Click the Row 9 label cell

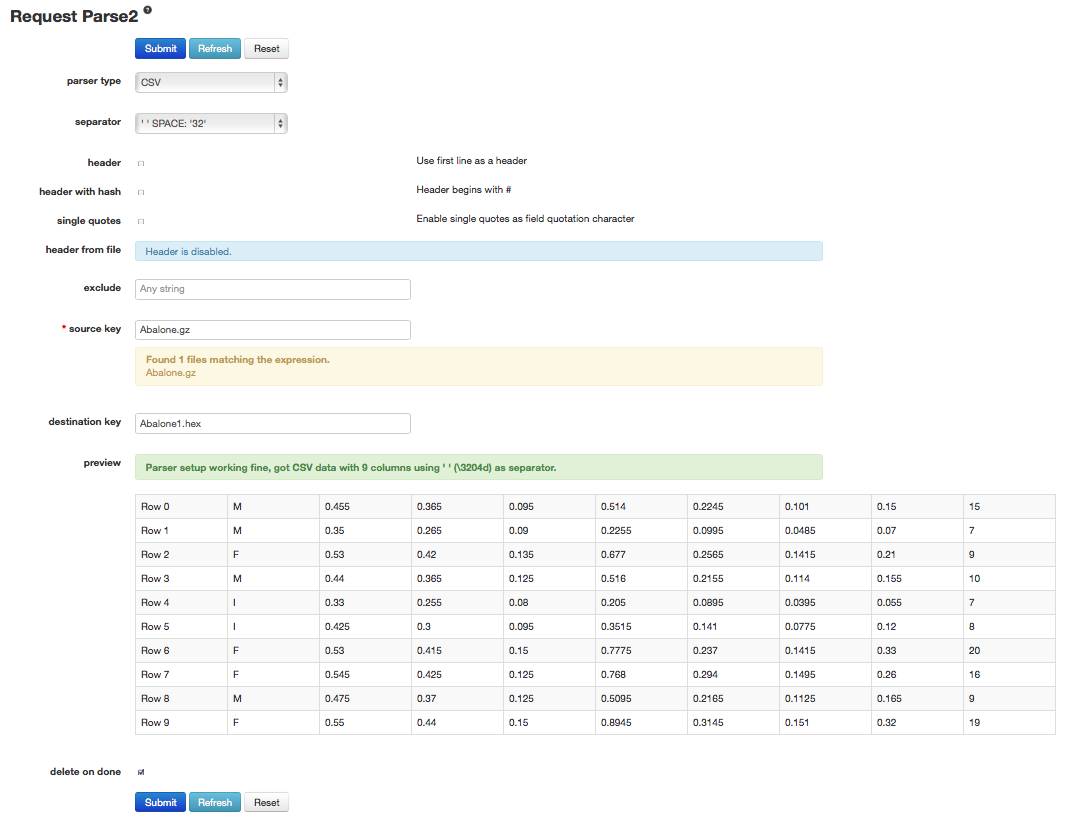click(x=180, y=723)
